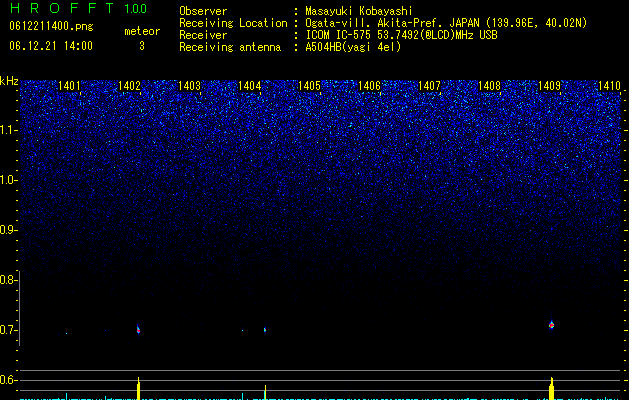Image resolution: width=629 pixels, height=400 pixels.
Task: Select the bright meteor echo near 1409
Action: [551, 325]
